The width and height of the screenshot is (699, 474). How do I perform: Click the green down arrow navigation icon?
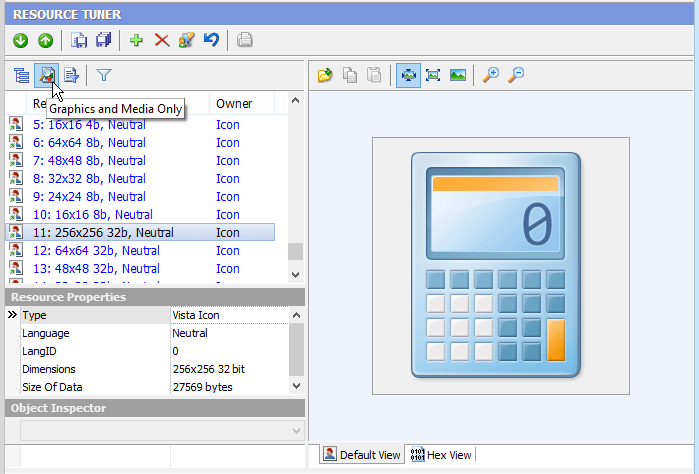[20, 41]
